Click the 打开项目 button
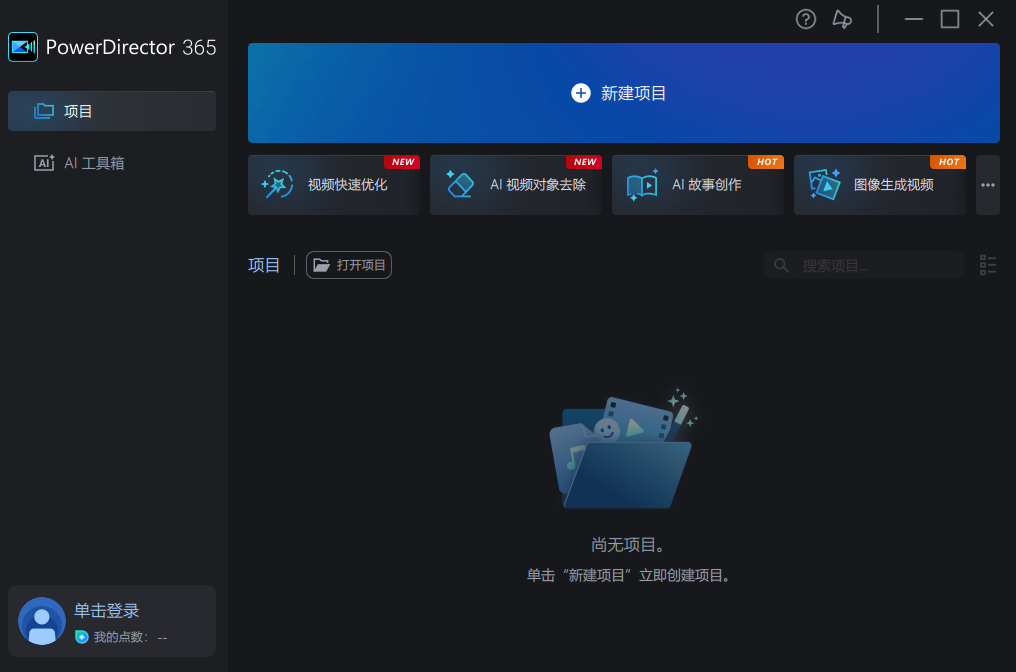Screen dimensions: 1016x672 pos(349,265)
